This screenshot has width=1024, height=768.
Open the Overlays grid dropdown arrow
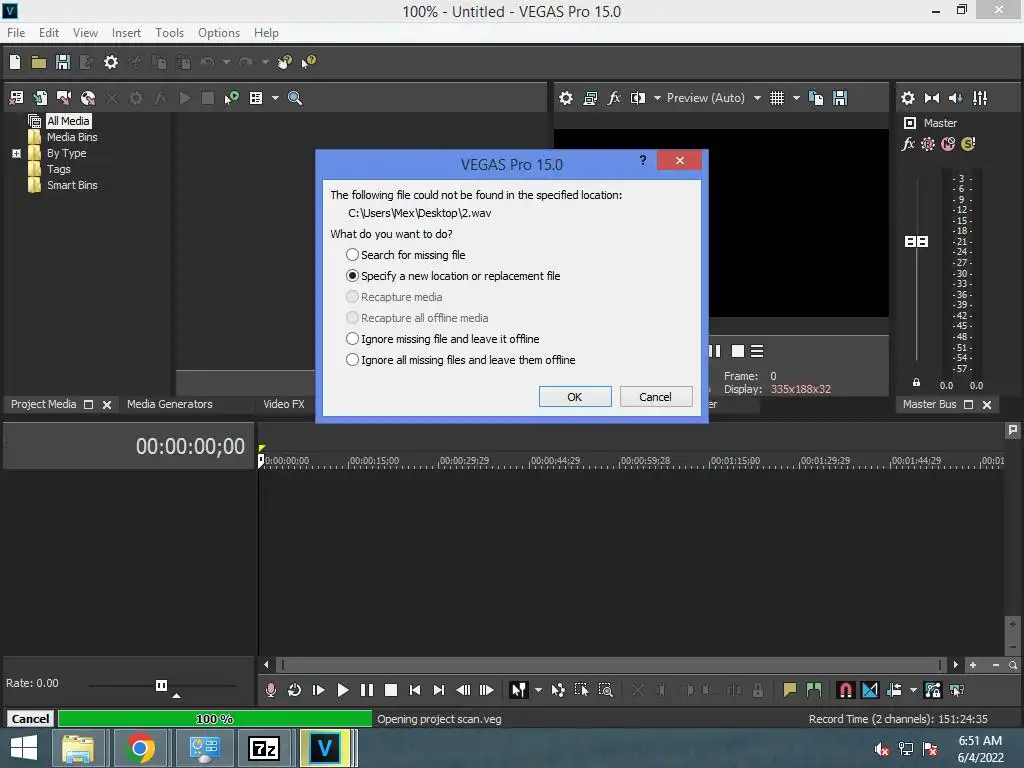[x=796, y=98]
